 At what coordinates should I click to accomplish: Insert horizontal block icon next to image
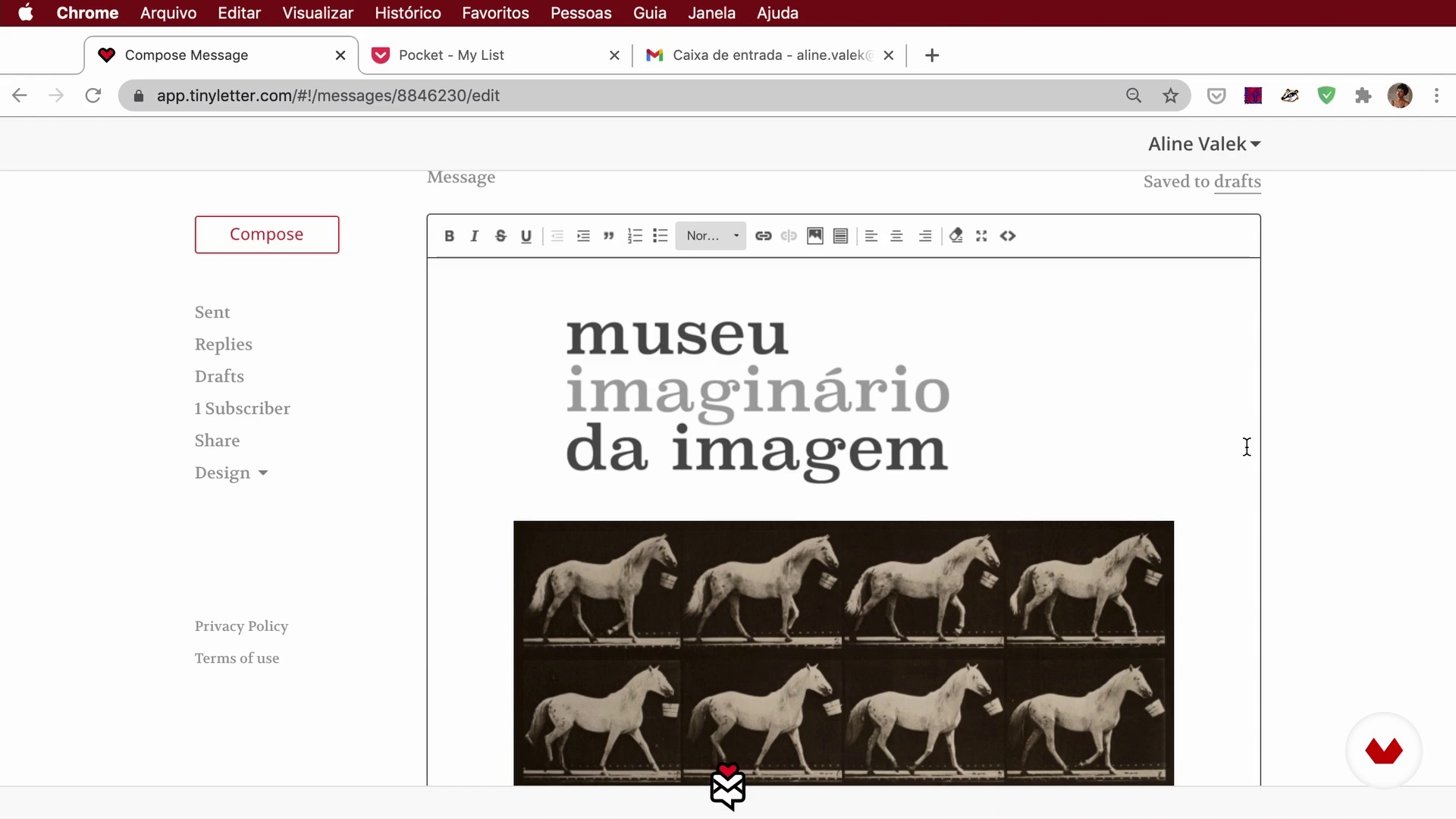coord(840,236)
